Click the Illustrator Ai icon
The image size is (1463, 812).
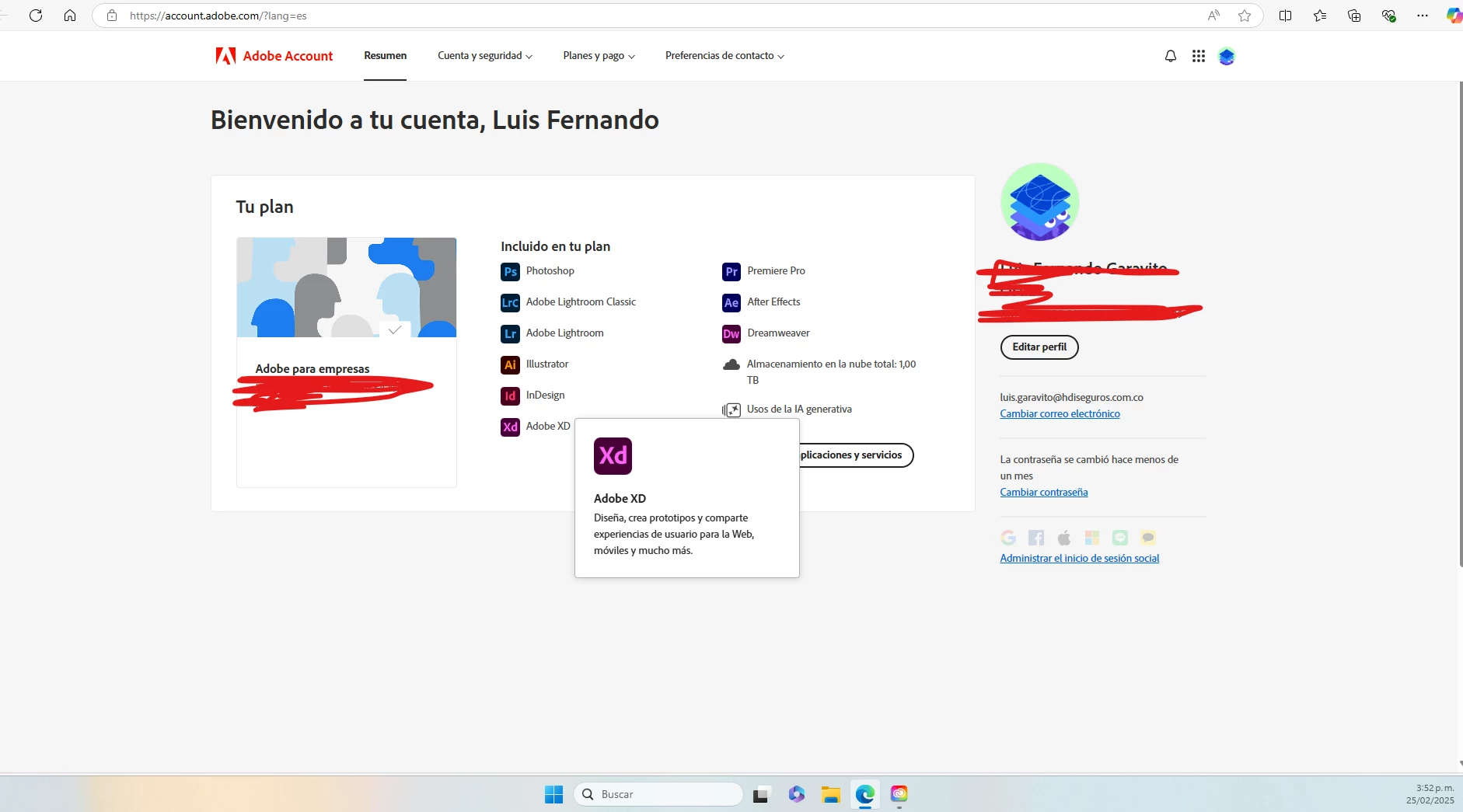[x=510, y=365]
